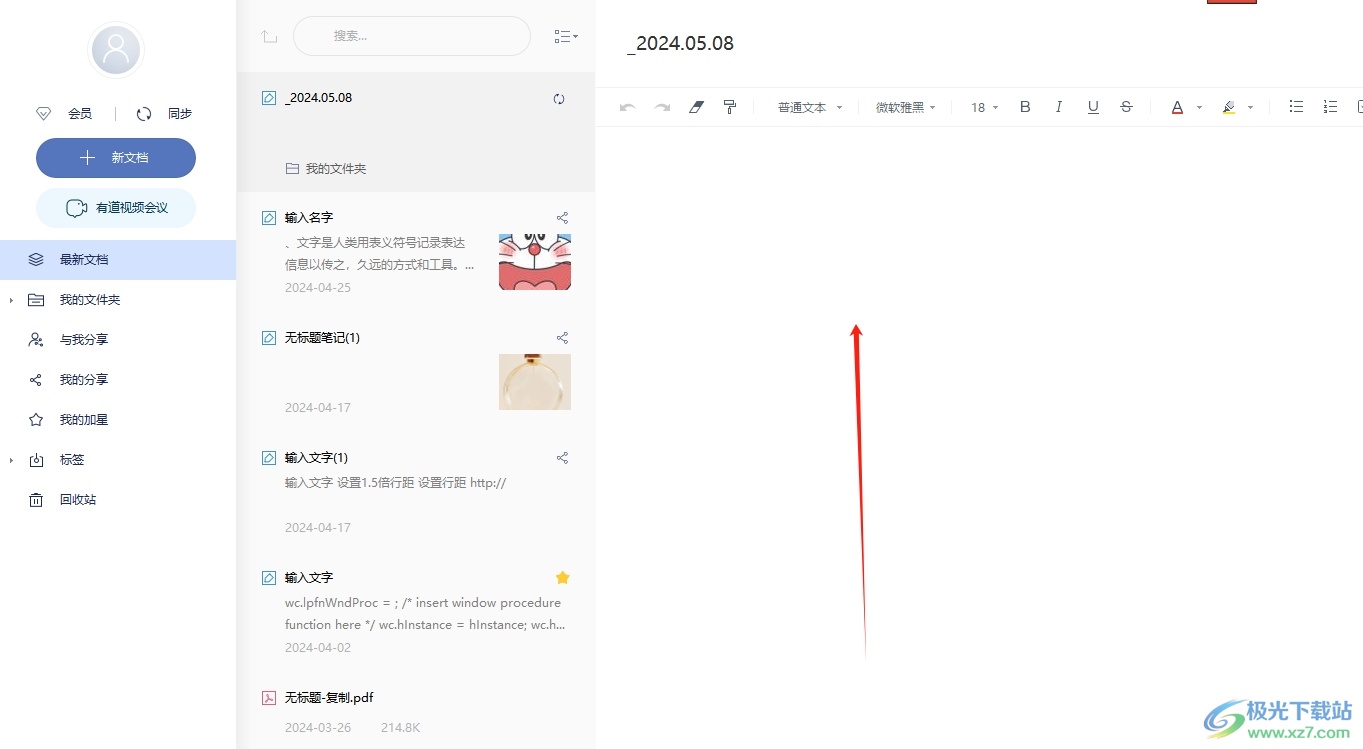Open the 普通文本 paragraph style dropdown
This screenshot has height=749, width=1363.
pos(810,107)
